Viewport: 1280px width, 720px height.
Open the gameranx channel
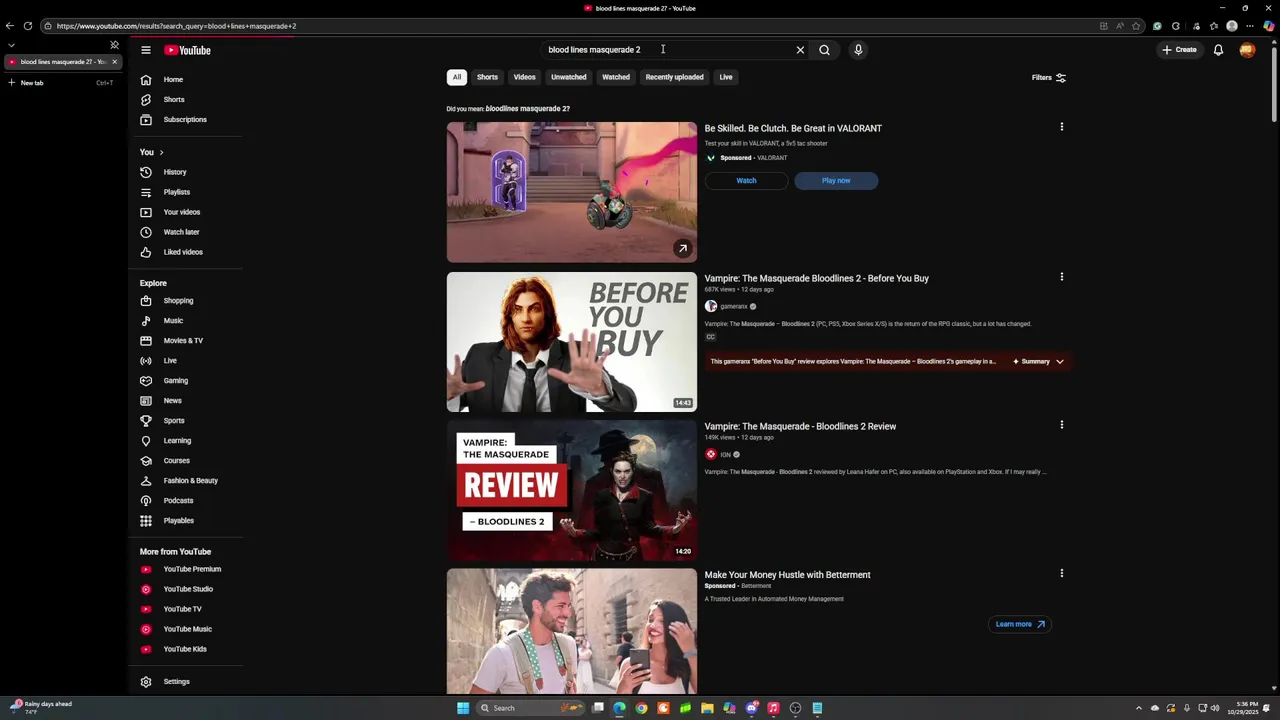[734, 307]
